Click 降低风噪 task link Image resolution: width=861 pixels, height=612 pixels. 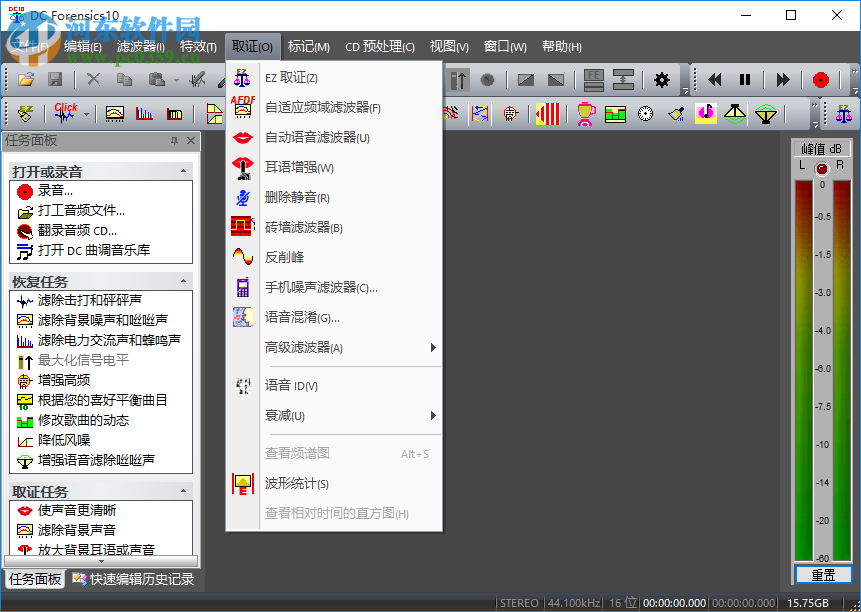(x=53, y=440)
